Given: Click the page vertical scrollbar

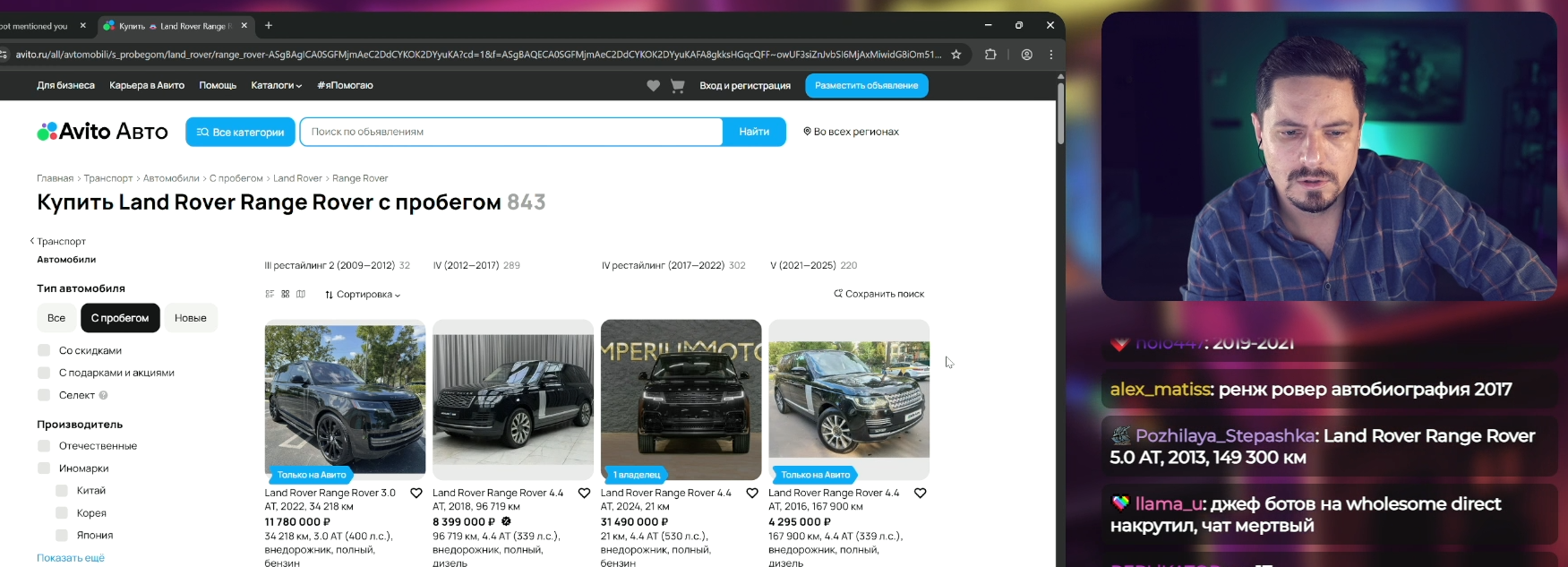Looking at the screenshot, I should pyautogui.click(x=1060, y=114).
